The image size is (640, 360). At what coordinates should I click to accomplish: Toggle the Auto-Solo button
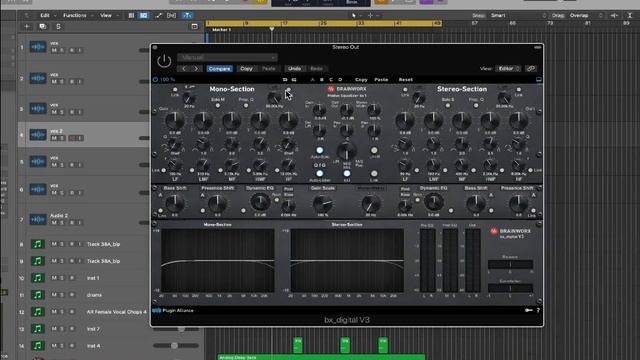(320, 150)
